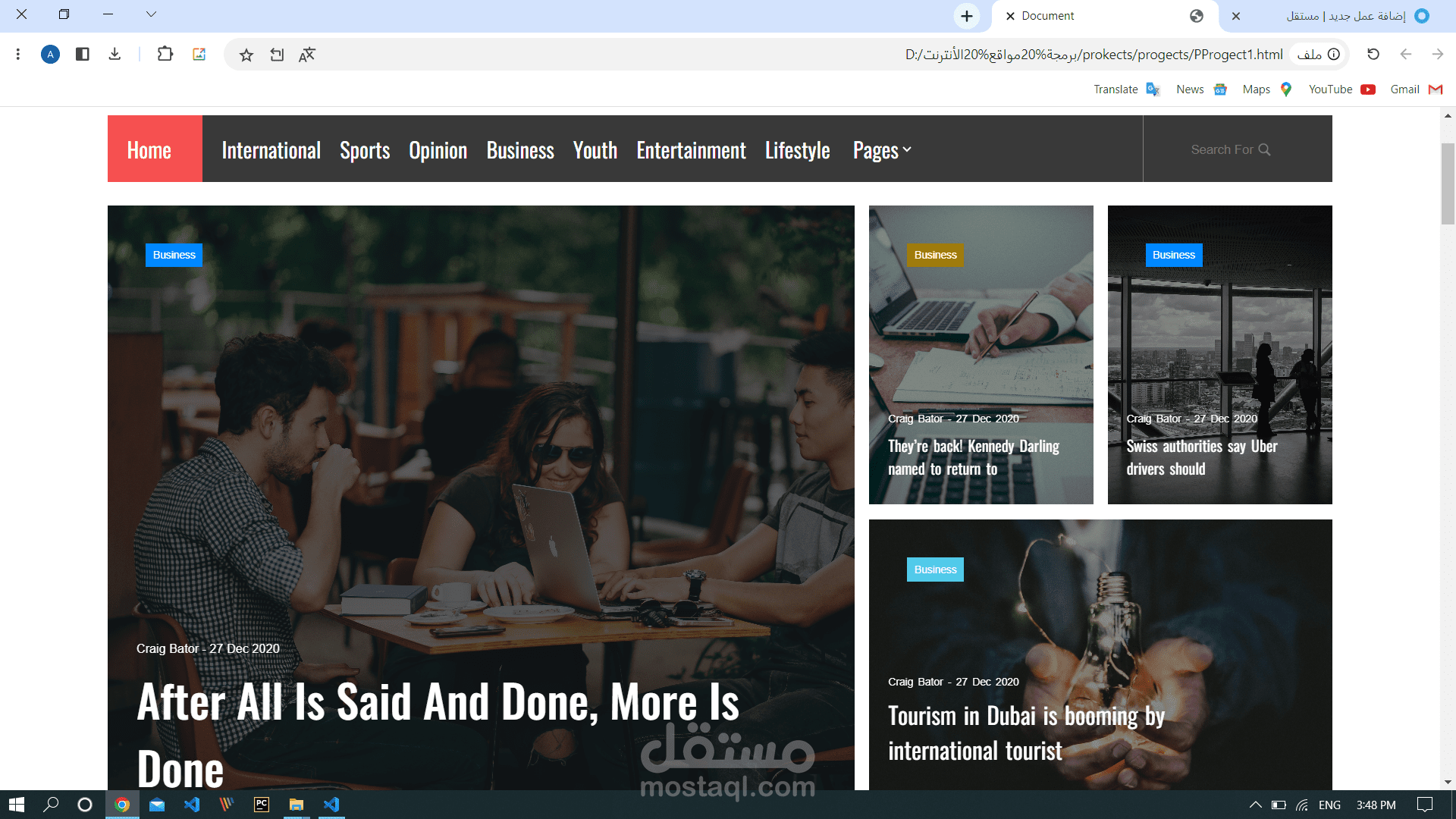Click the yellow Business category tag
Viewport: 1456px width, 819px height.
[x=935, y=255]
